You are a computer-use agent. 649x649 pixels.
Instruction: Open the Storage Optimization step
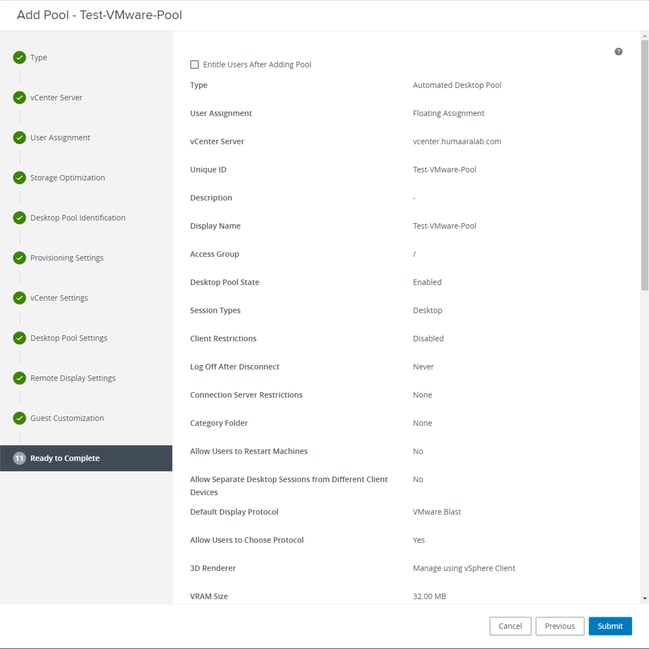(x=67, y=178)
